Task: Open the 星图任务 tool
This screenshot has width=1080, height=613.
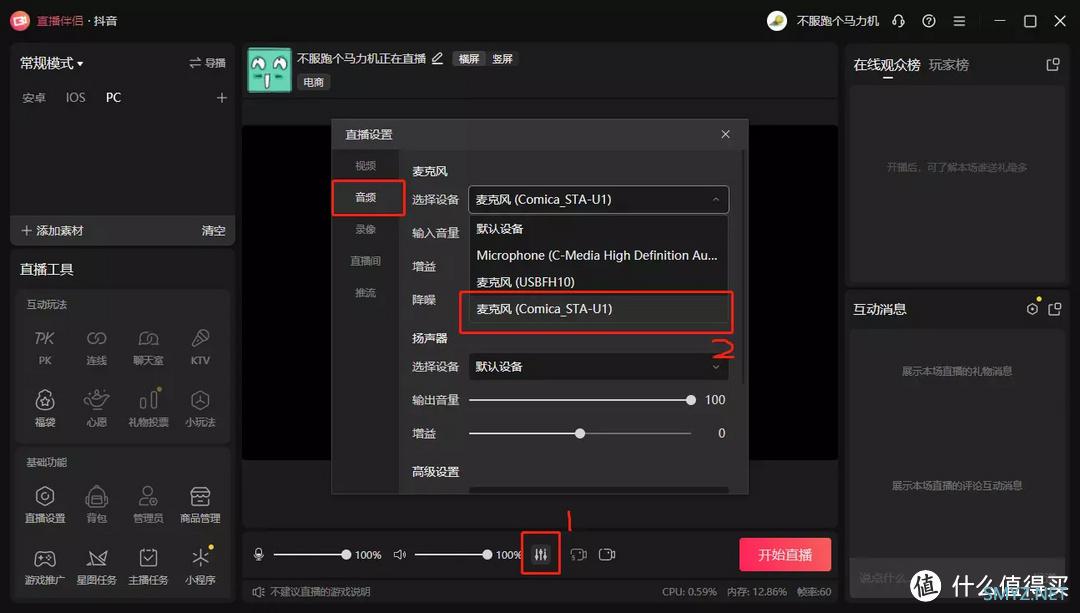Action: pyautogui.click(x=96, y=566)
